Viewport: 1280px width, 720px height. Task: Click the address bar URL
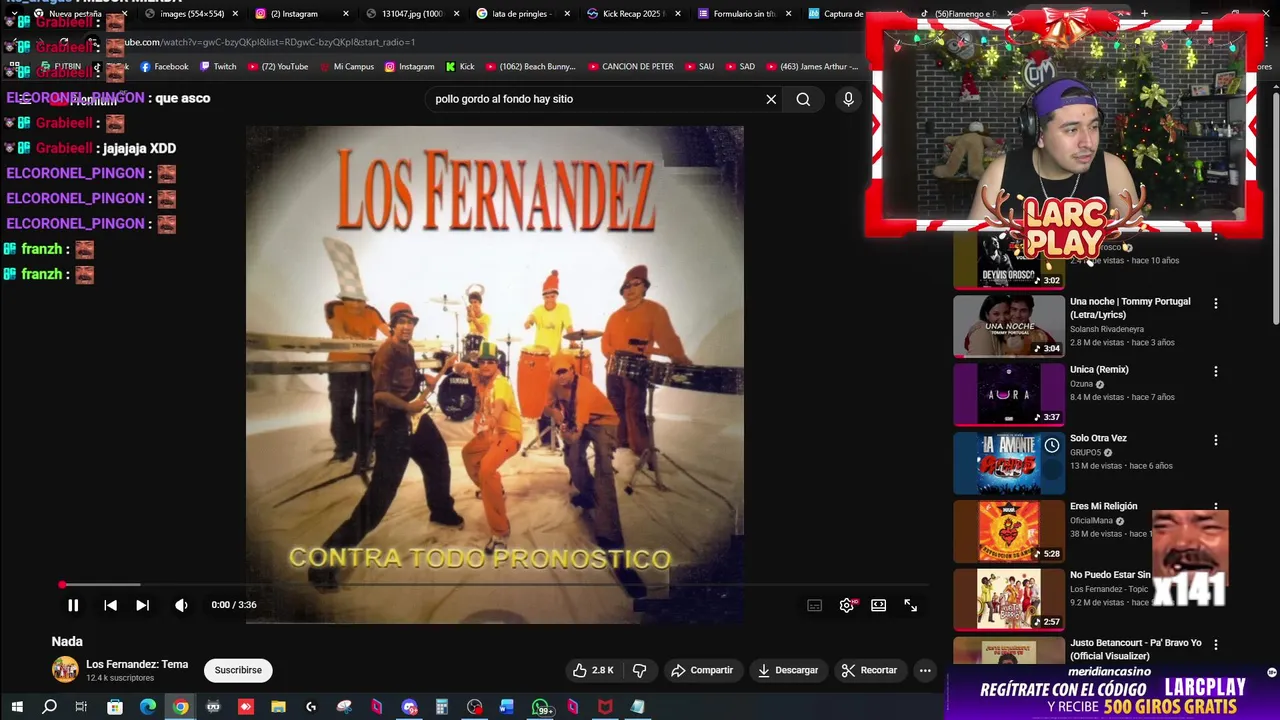(270, 42)
